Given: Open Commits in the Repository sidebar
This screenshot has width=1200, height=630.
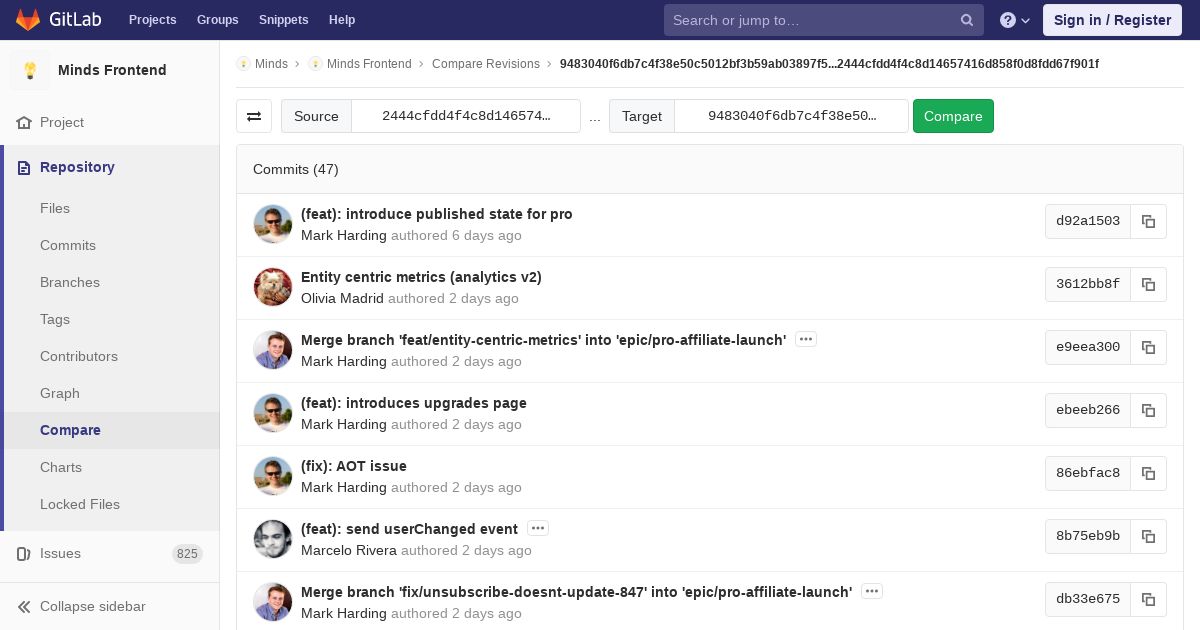Looking at the screenshot, I should click(x=68, y=245).
